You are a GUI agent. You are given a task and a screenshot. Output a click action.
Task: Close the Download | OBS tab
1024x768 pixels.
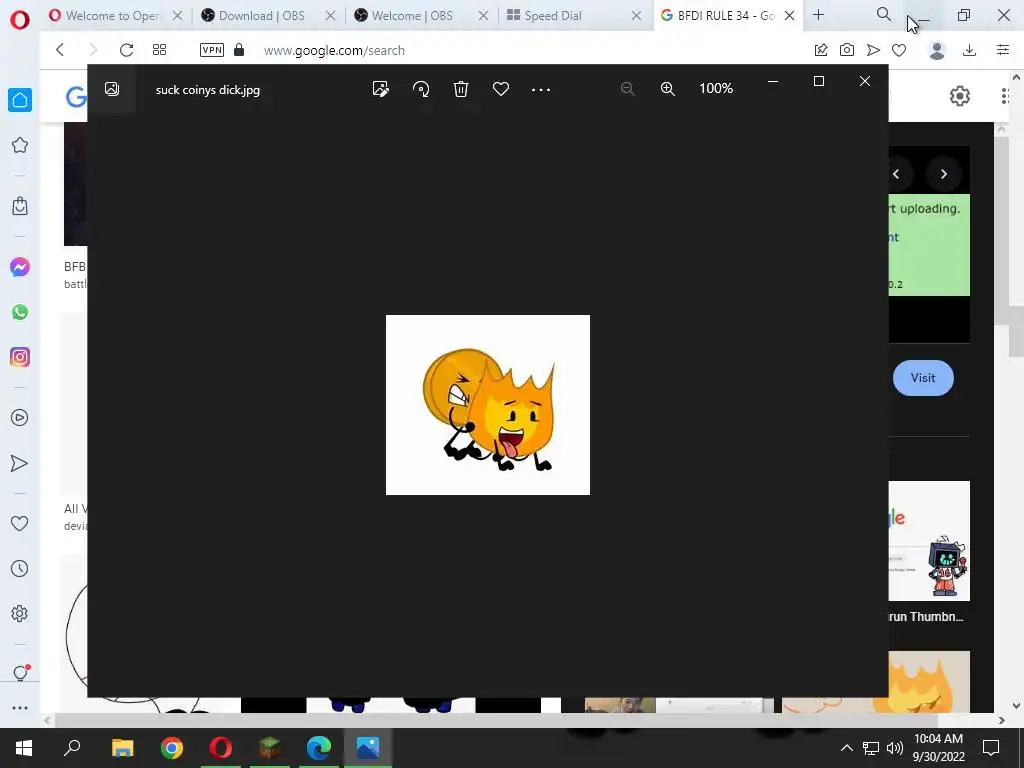click(330, 16)
